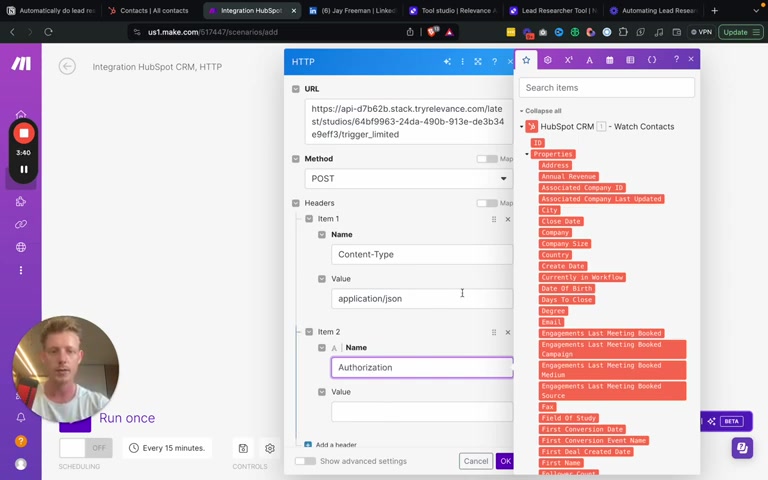Edit the application/json value field
The image size is (768, 480).
coord(422,299)
